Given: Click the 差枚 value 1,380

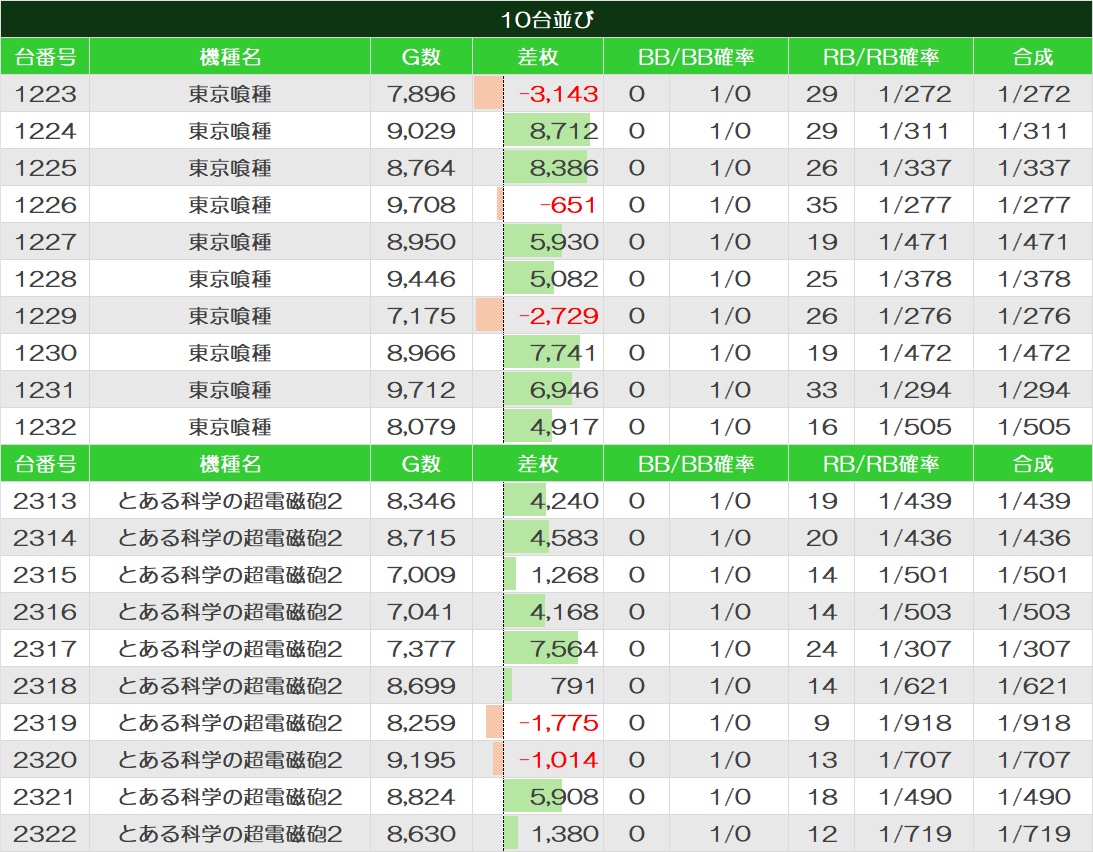Looking at the screenshot, I should click(x=565, y=832).
